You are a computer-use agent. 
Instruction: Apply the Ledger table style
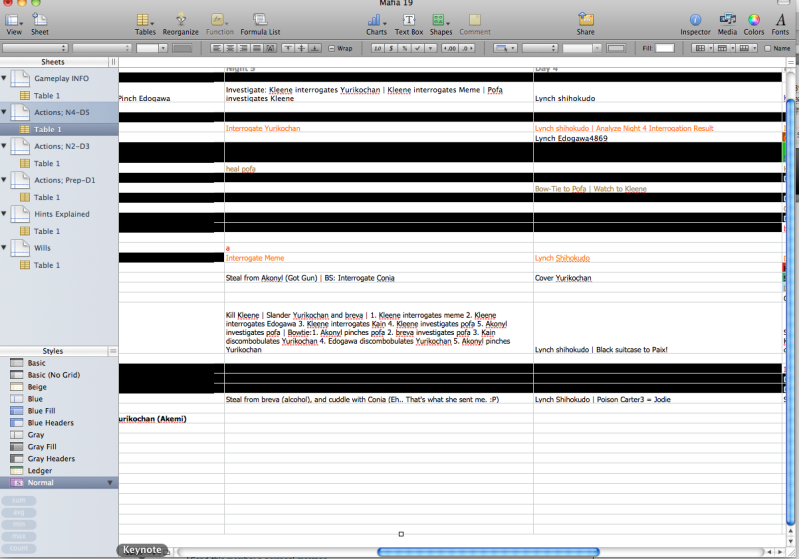(40, 471)
